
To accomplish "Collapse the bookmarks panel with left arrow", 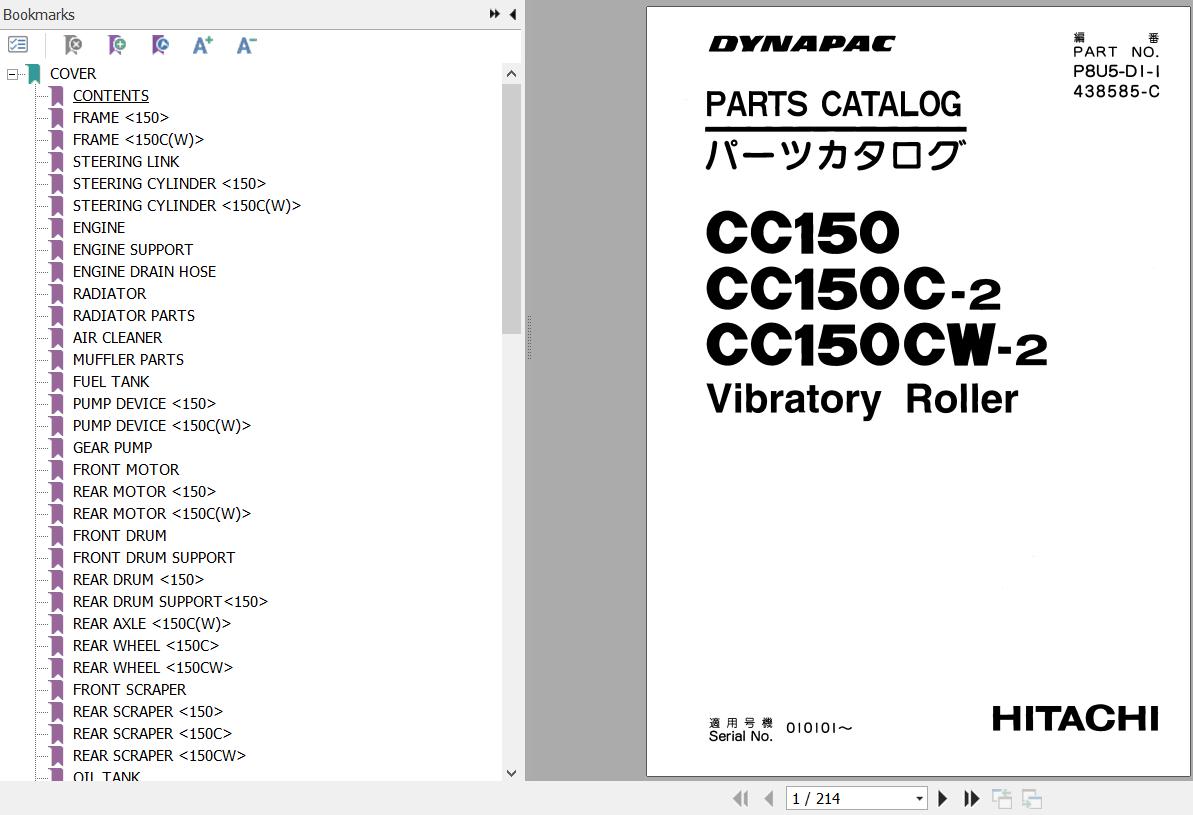I will coord(513,14).
